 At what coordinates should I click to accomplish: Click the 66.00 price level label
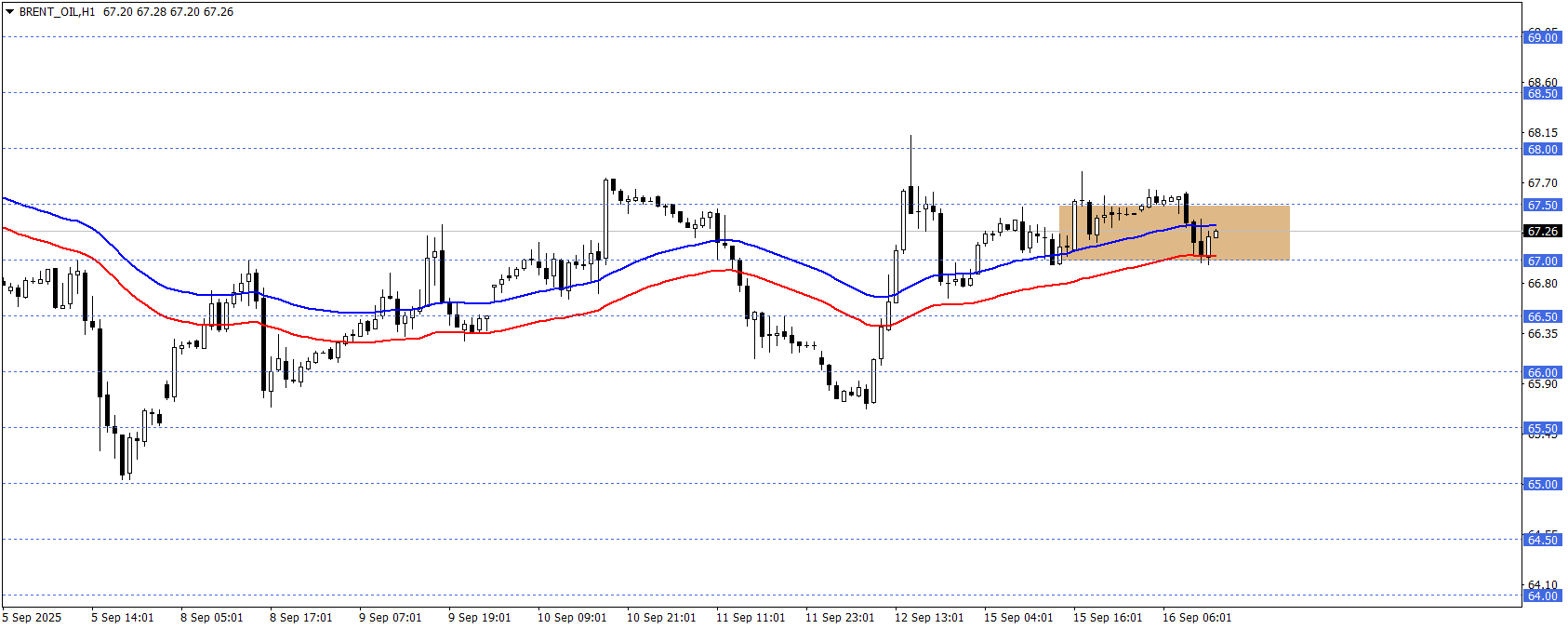(1543, 372)
